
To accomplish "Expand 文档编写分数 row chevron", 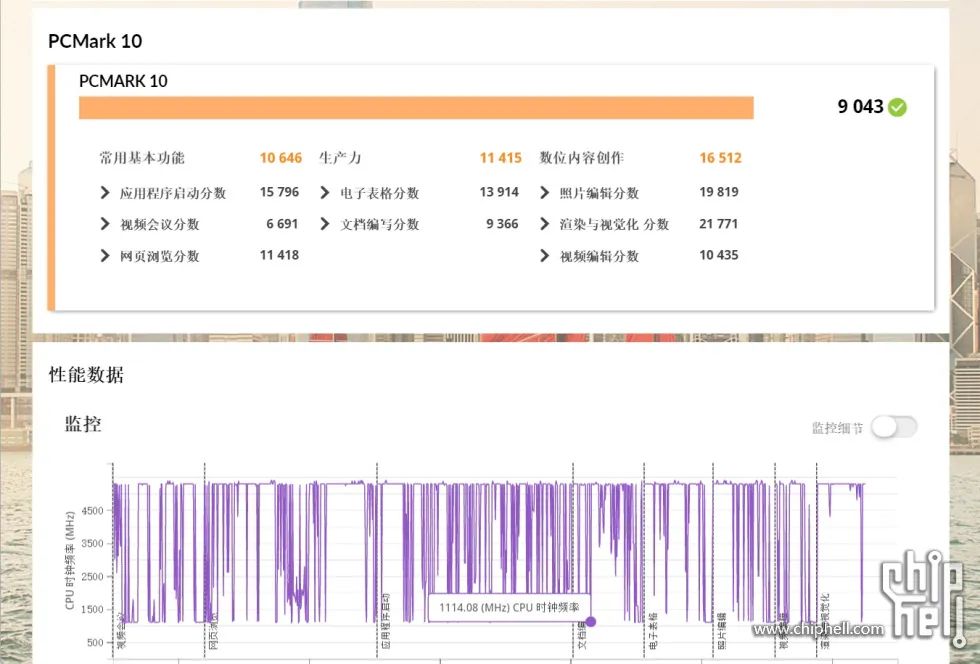I will (325, 224).
